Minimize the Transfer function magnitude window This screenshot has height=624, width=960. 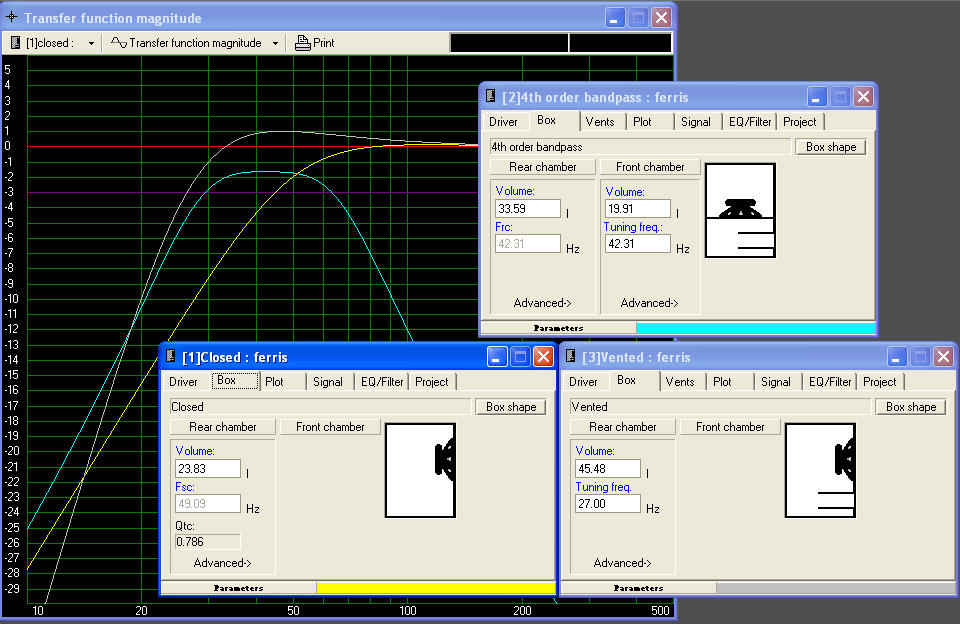click(x=615, y=17)
